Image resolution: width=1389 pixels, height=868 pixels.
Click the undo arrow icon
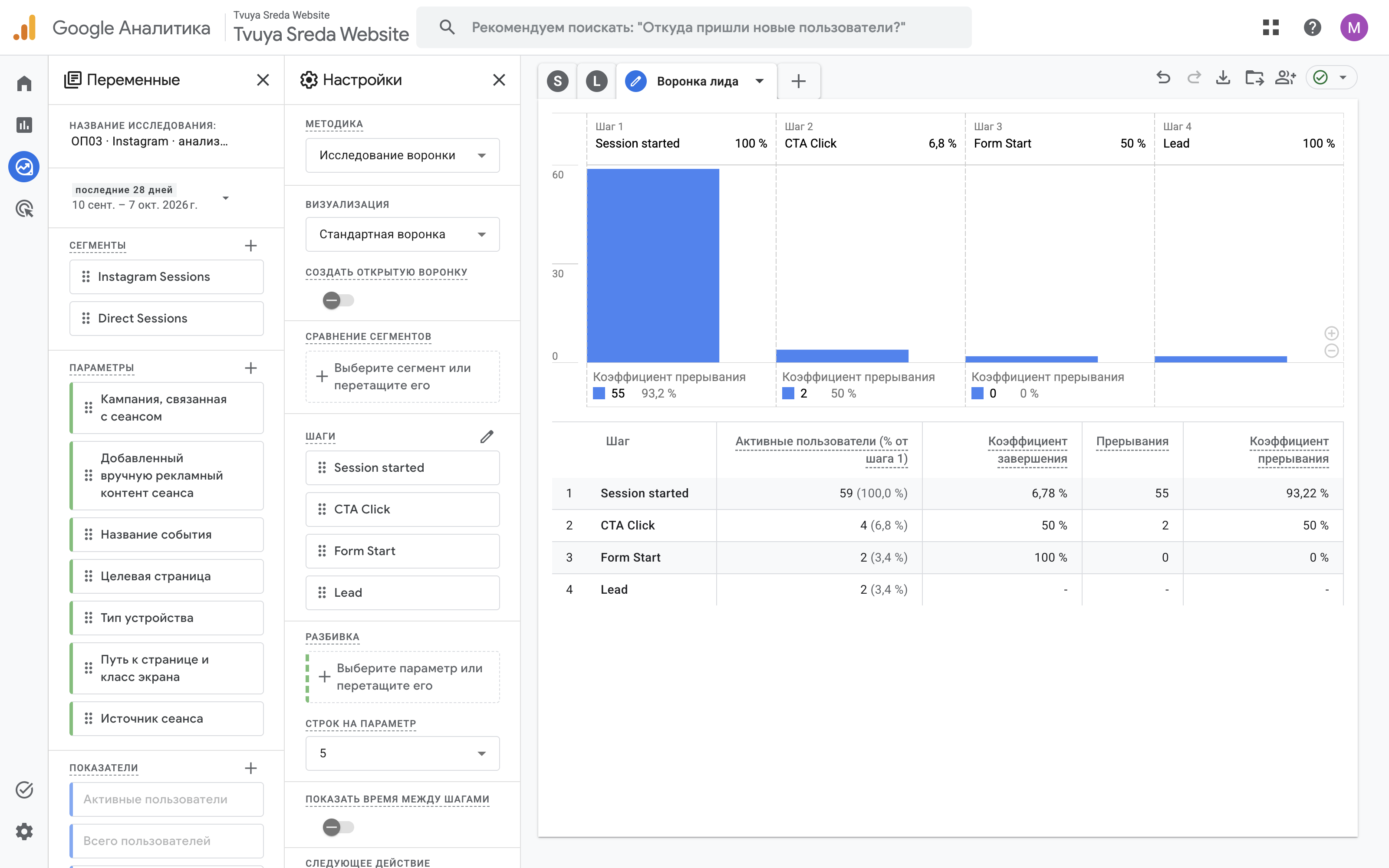(x=1163, y=78)
